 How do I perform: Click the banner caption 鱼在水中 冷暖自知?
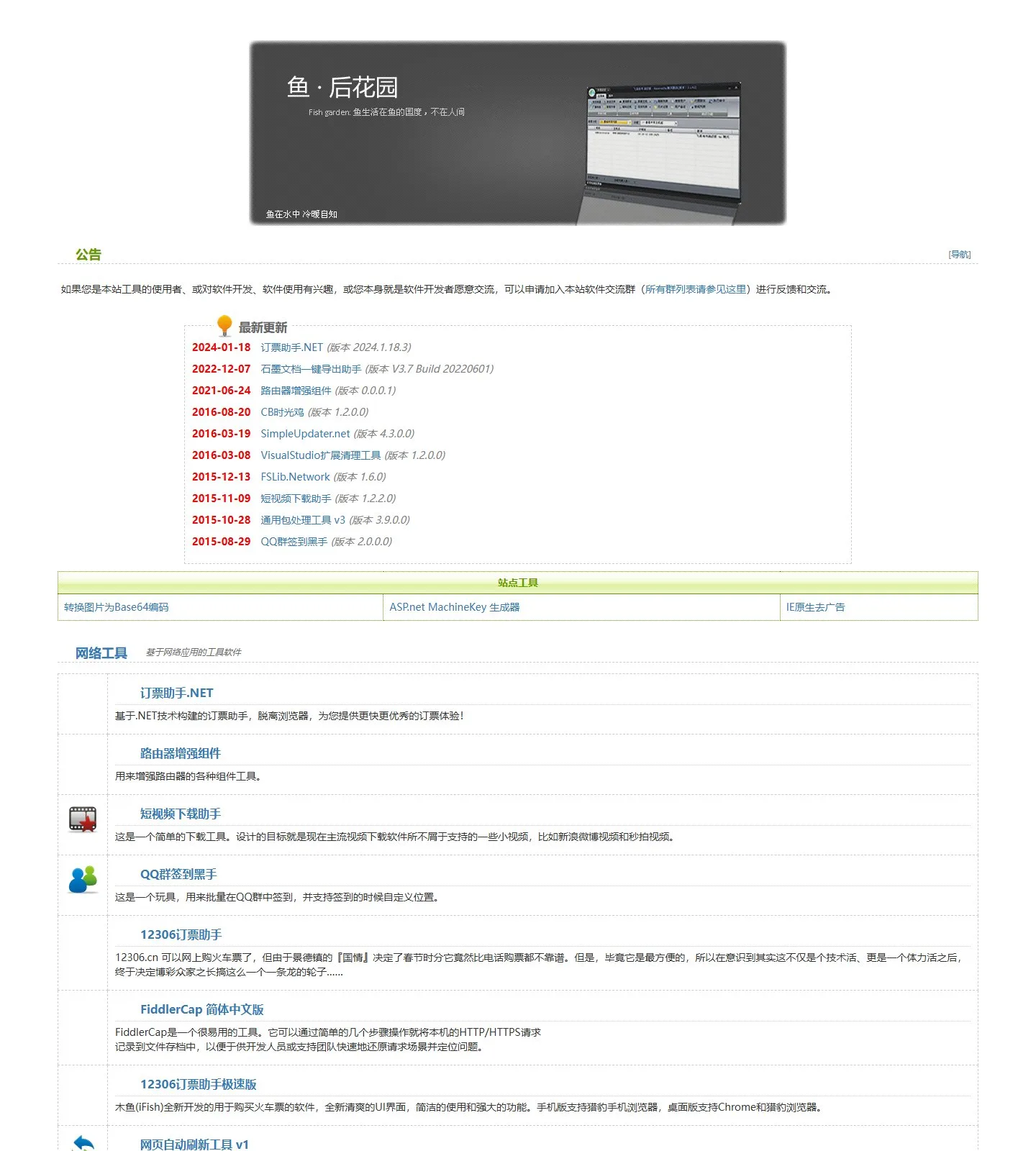click(x=301, y=214)
